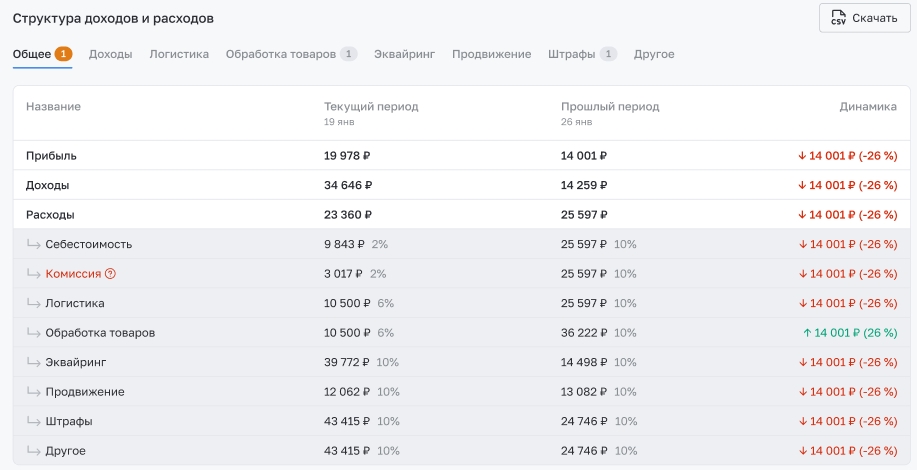Switch to the Логистика tab
Image resolution: width=917 pixels, height=470 pixels.
179,54
